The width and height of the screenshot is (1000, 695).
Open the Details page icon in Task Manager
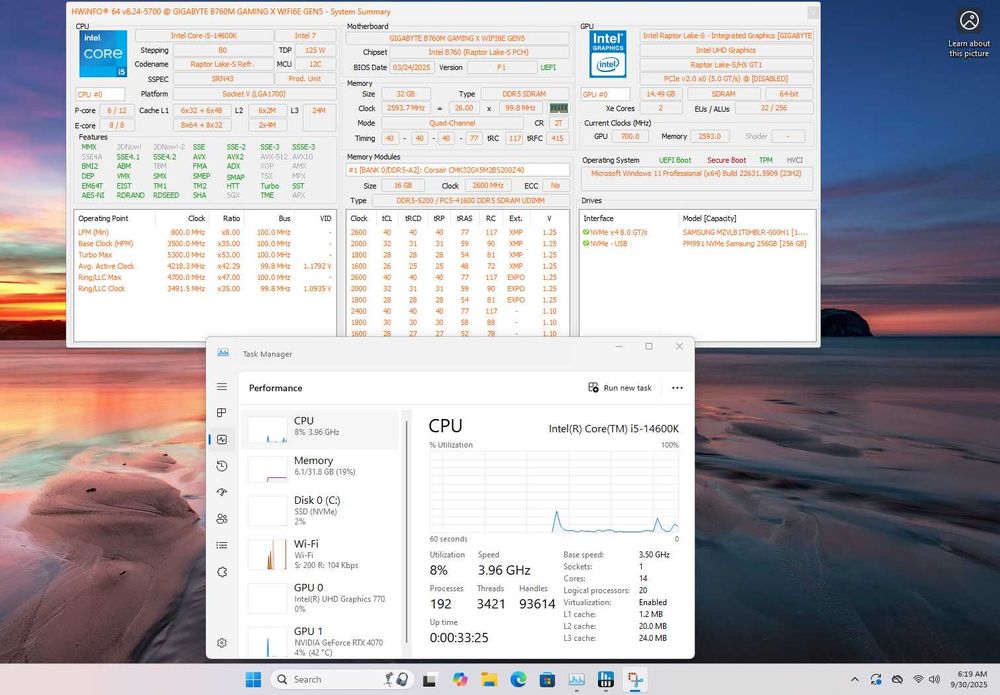[x=222, y=545]
